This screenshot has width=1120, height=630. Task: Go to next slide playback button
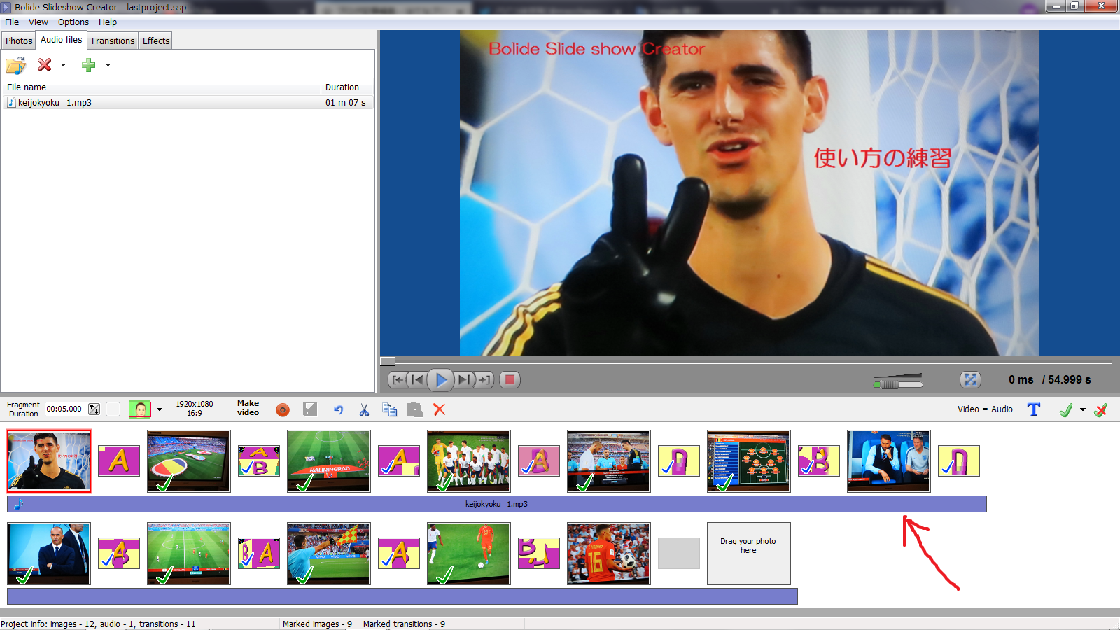click(464, 380)
